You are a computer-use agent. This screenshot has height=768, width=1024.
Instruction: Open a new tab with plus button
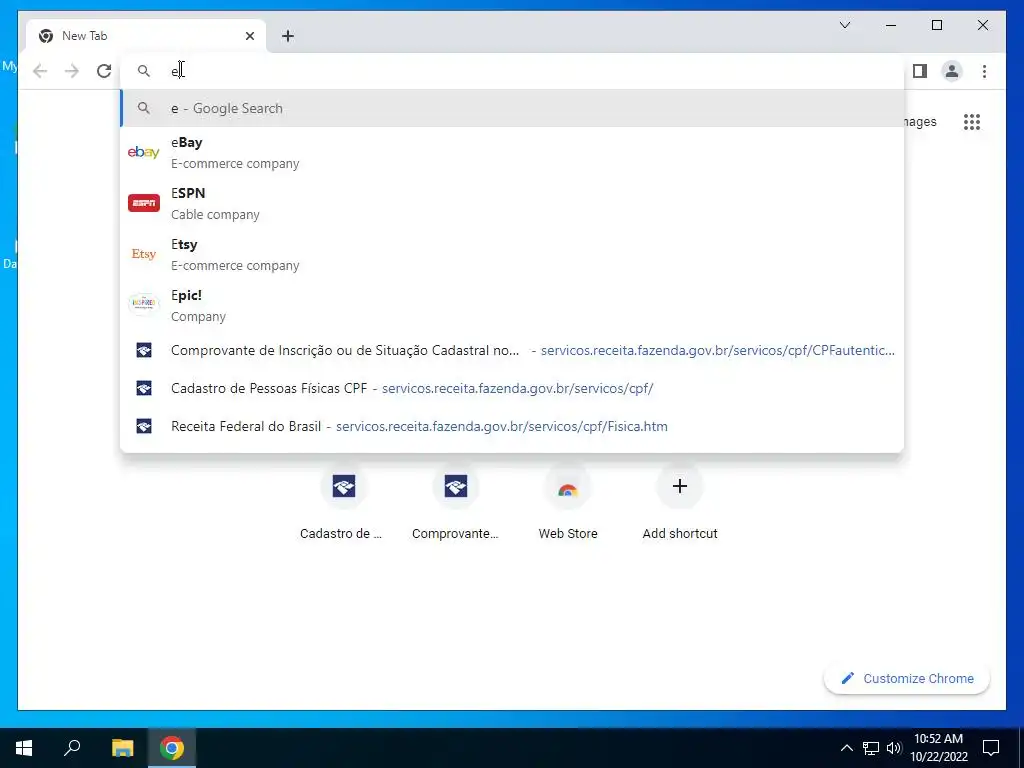click(288, 36)
